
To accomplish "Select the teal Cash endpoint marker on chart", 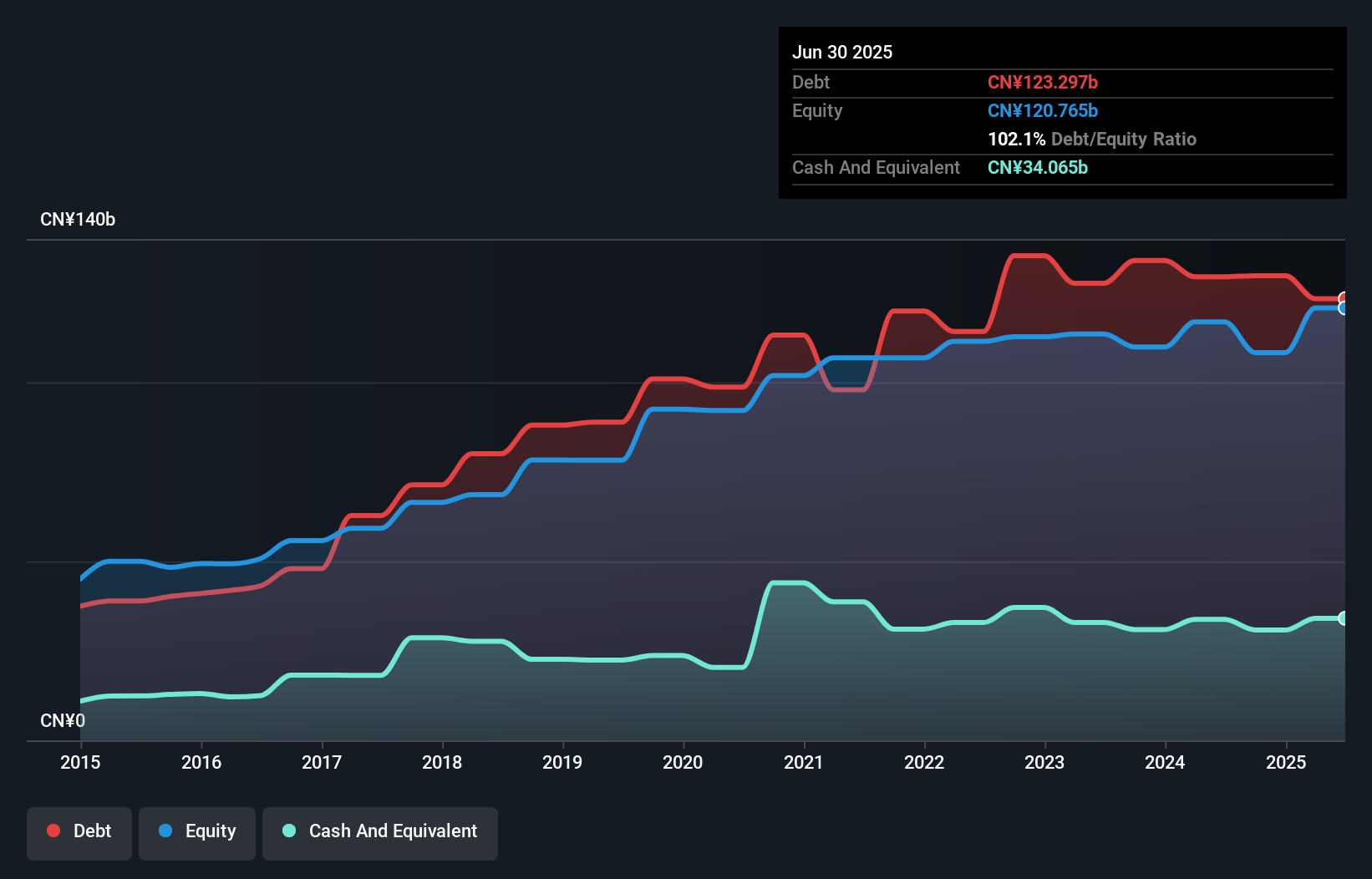I will click(x=1344, y=618).
